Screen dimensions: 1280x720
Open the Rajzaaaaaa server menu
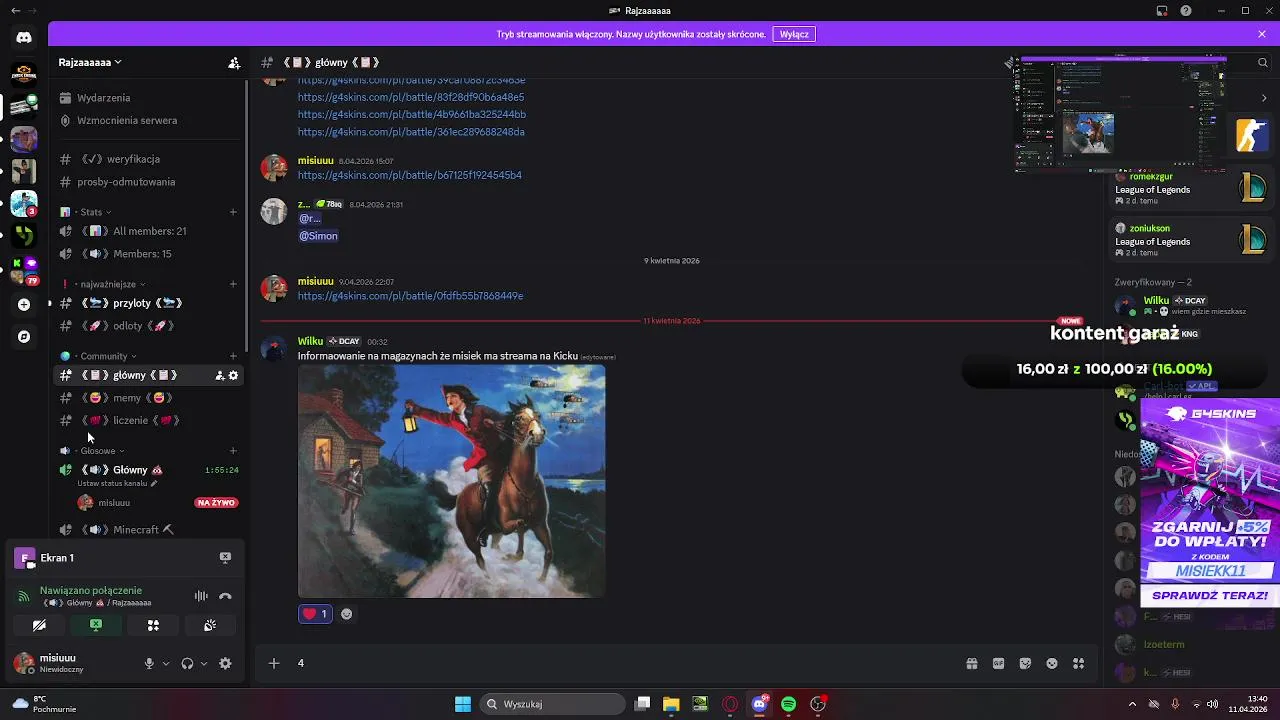click(x=90, y=62)
